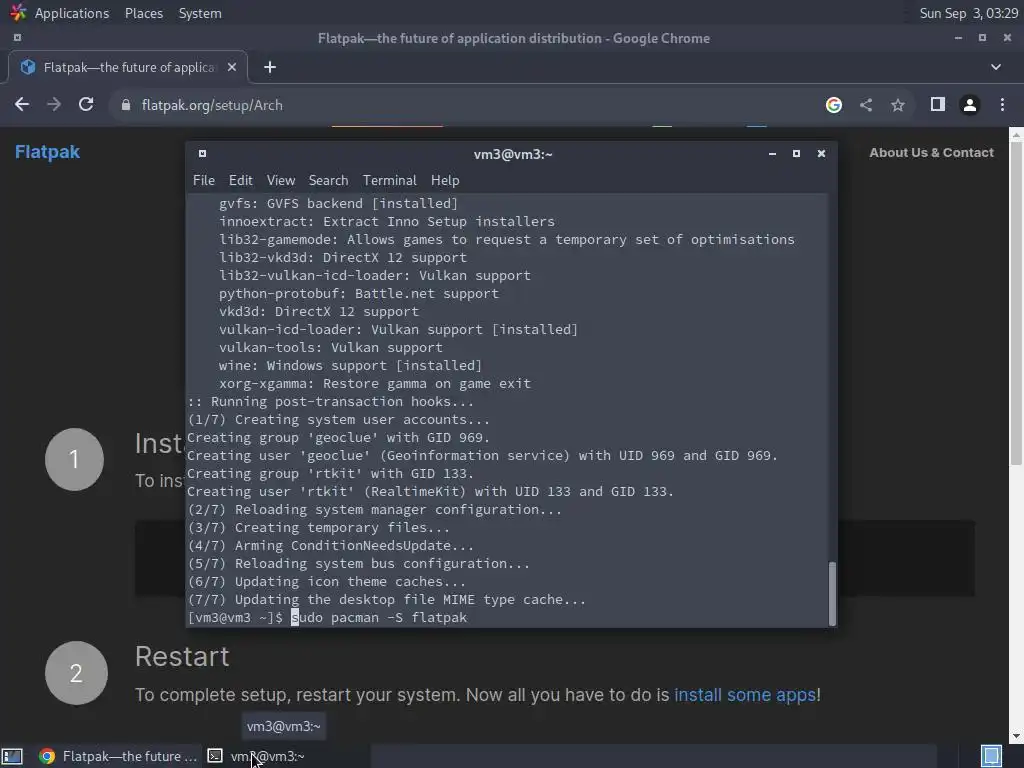Screen dimensions: 1024x768
Task: Open terminal window menu icon
Action: pos(202,153)
